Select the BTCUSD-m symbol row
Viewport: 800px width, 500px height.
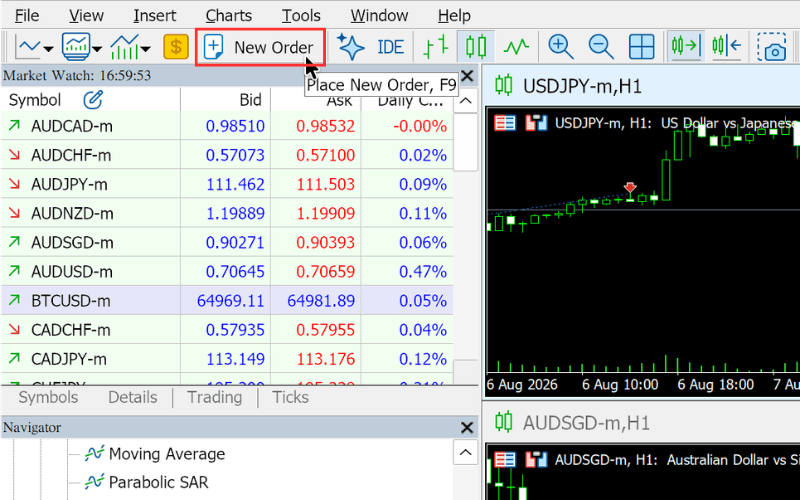(227, 301)
